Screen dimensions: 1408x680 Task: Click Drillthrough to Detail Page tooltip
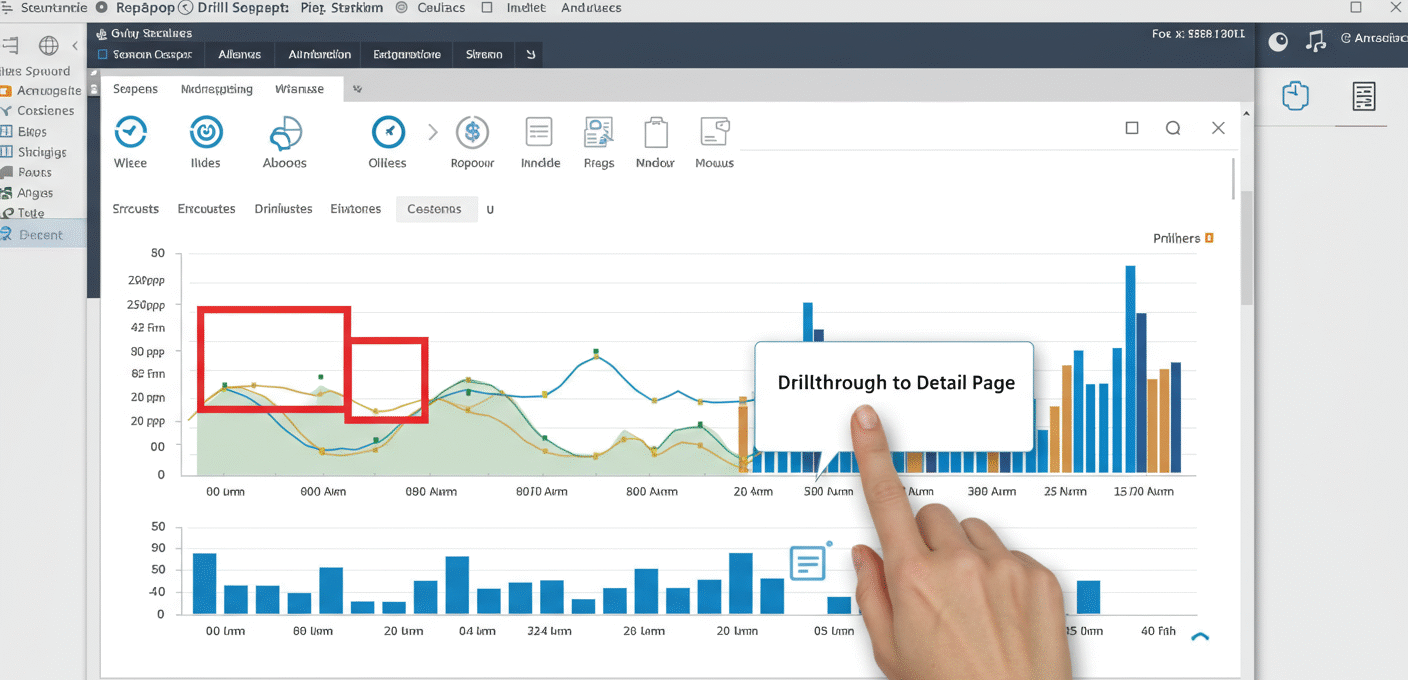(x=895, y=383)
